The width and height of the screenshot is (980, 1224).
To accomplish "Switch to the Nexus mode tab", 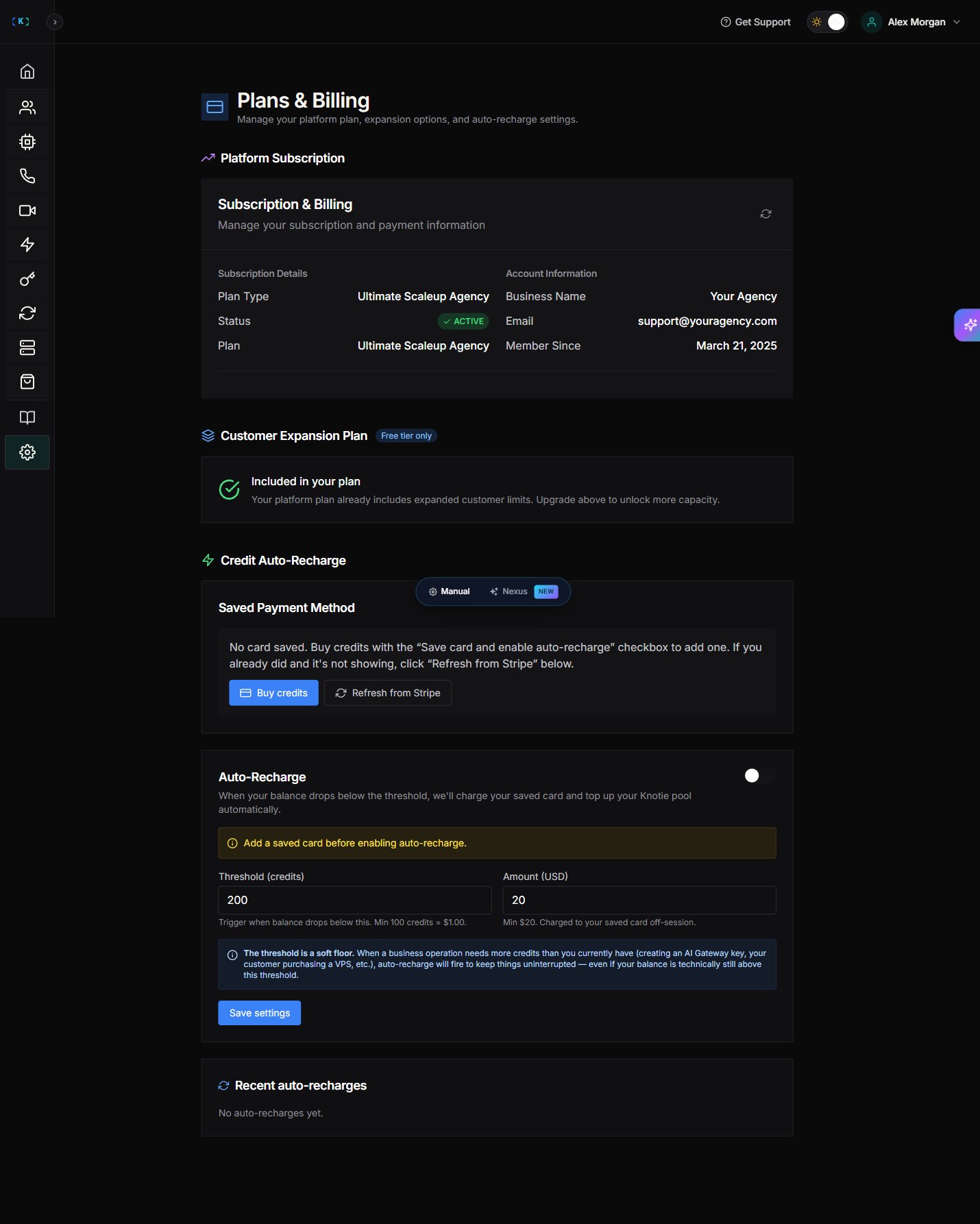I will coord(524,591).
